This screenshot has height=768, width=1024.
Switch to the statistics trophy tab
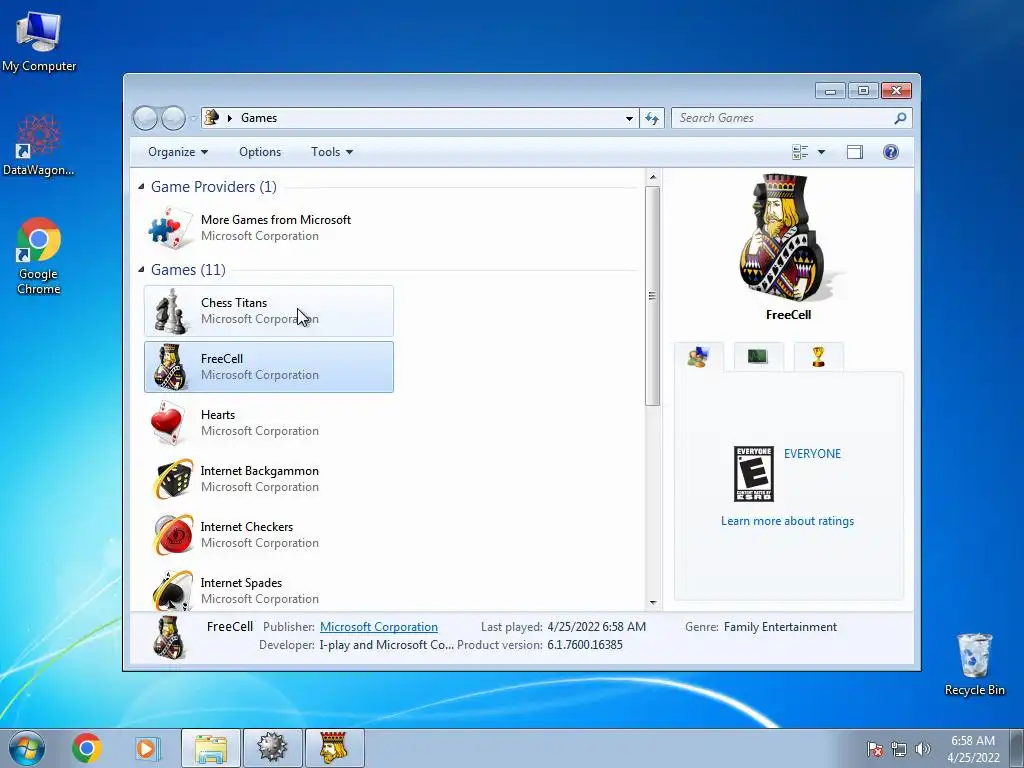pos(818,357)
